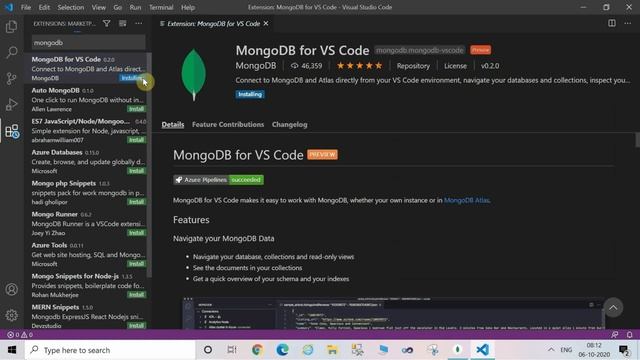Viewport: 640px width, 360px height.
Task: Install Mongo Snippets for Node-js extension
Action: (x=136, y=295)
